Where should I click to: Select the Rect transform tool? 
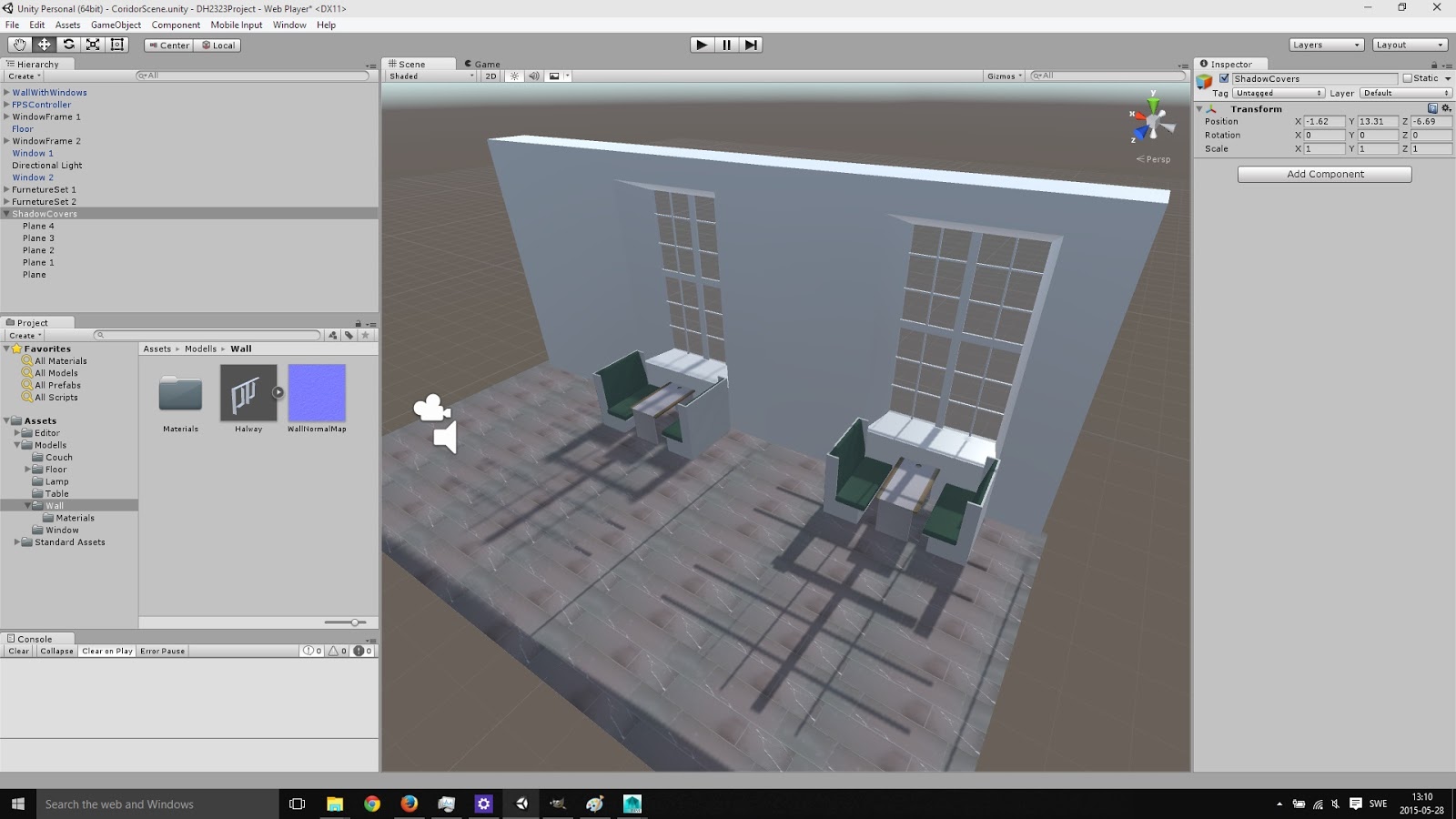(118, 44)
